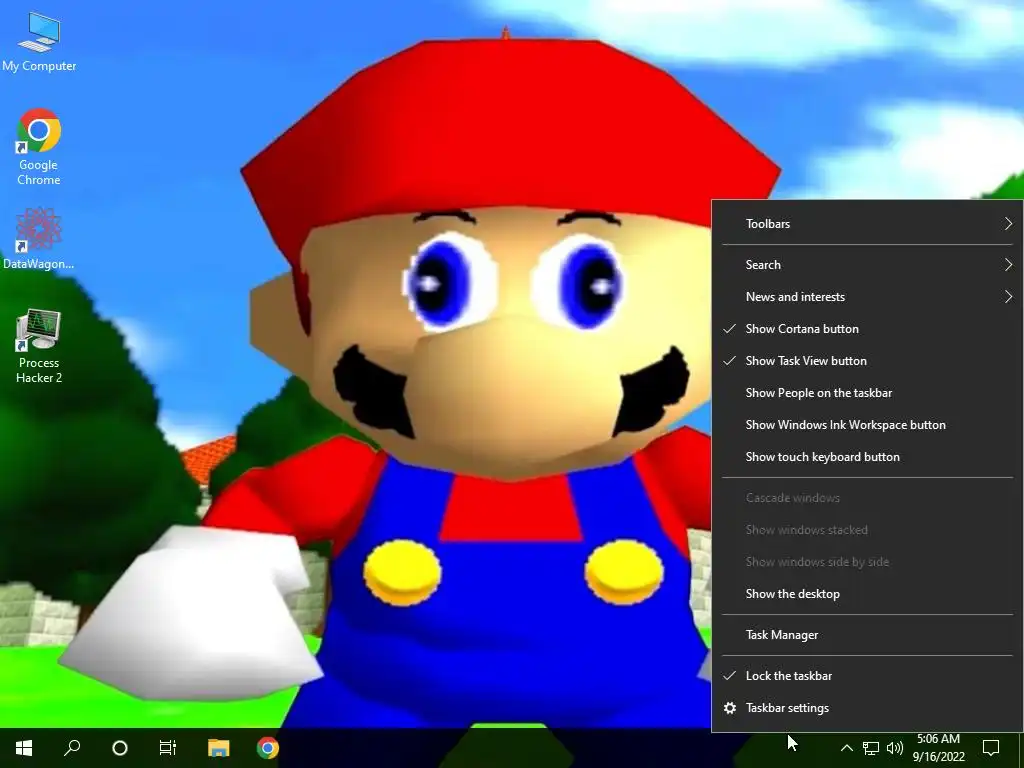This screenshot has width=1024, height=768.
Task: Click the taskbar Search magnifier icon
Action: point(72,748)
